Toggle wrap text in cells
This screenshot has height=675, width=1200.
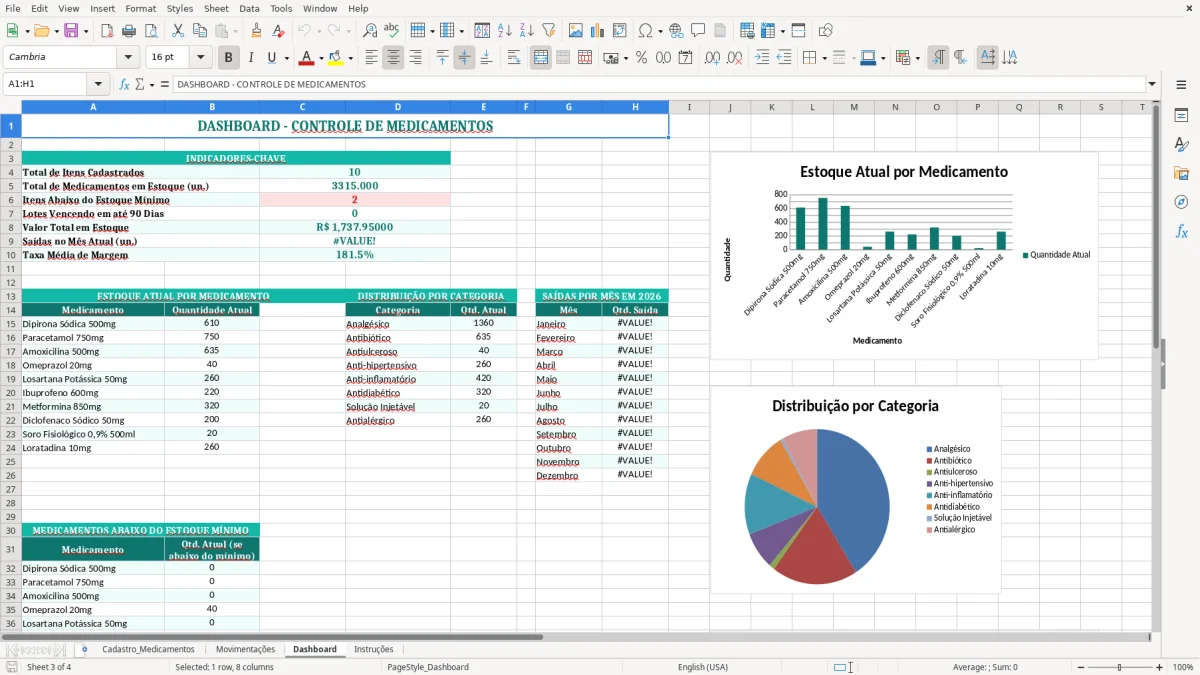[x=513, y=58]
